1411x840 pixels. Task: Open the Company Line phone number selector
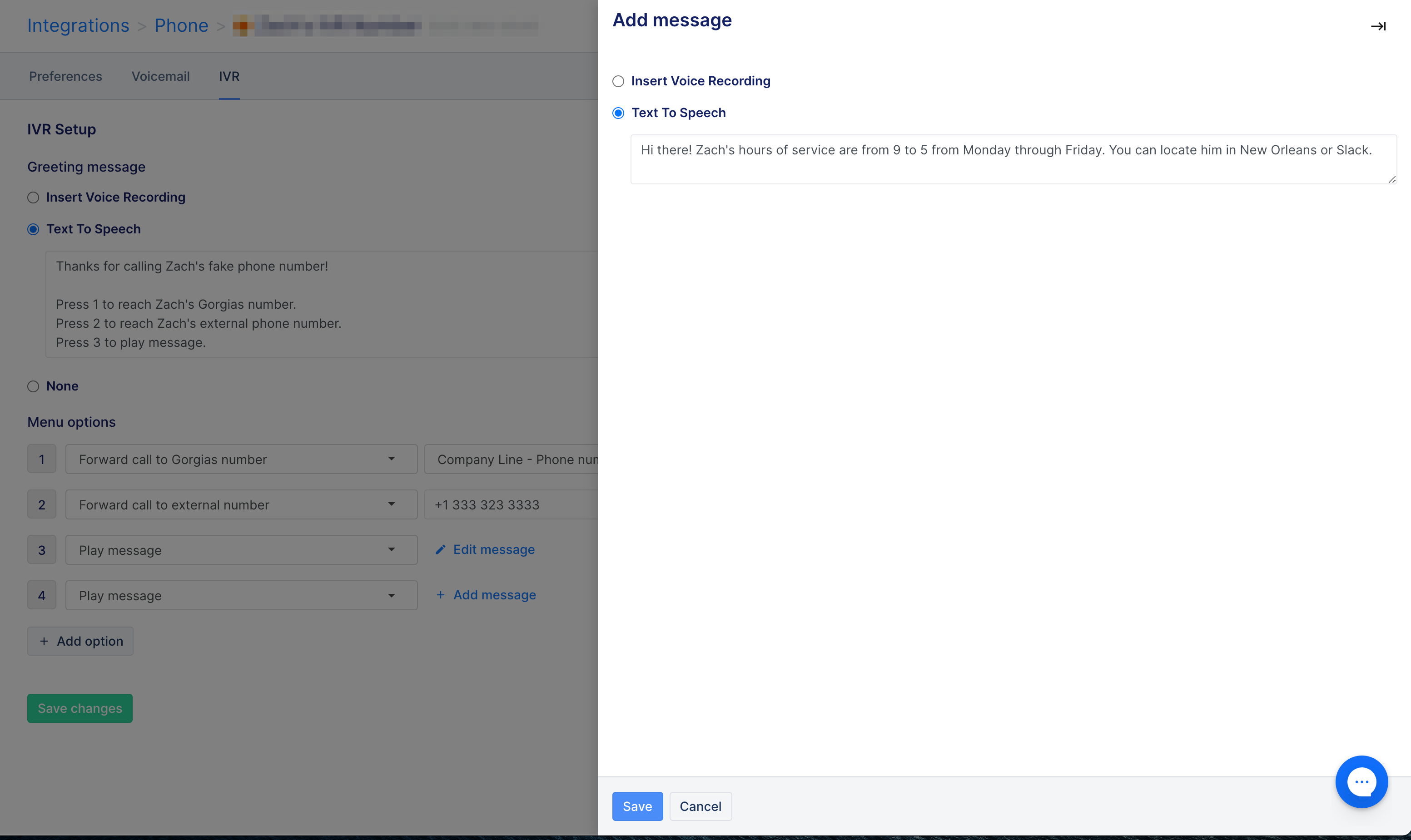pos(511,459)
